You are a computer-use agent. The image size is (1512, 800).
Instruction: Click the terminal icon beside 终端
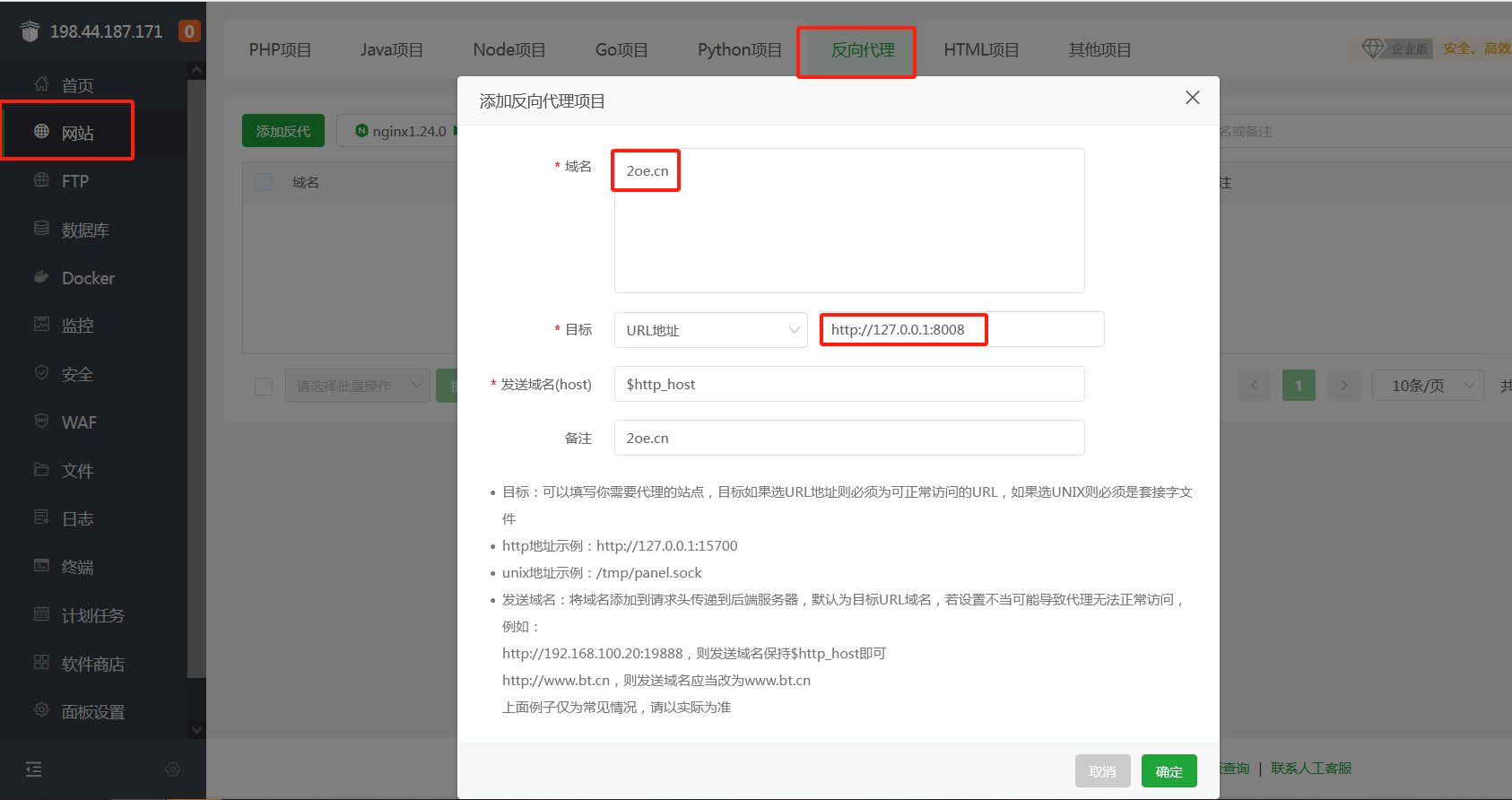[41, 566]
